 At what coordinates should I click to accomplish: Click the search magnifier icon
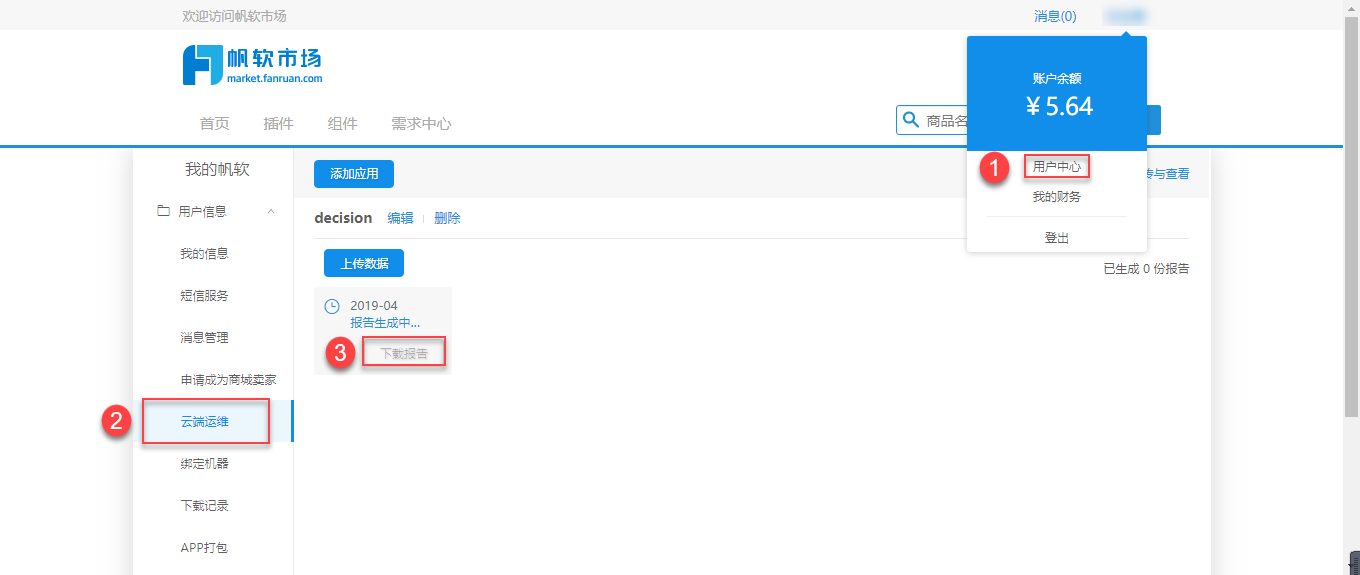[911, 120]
